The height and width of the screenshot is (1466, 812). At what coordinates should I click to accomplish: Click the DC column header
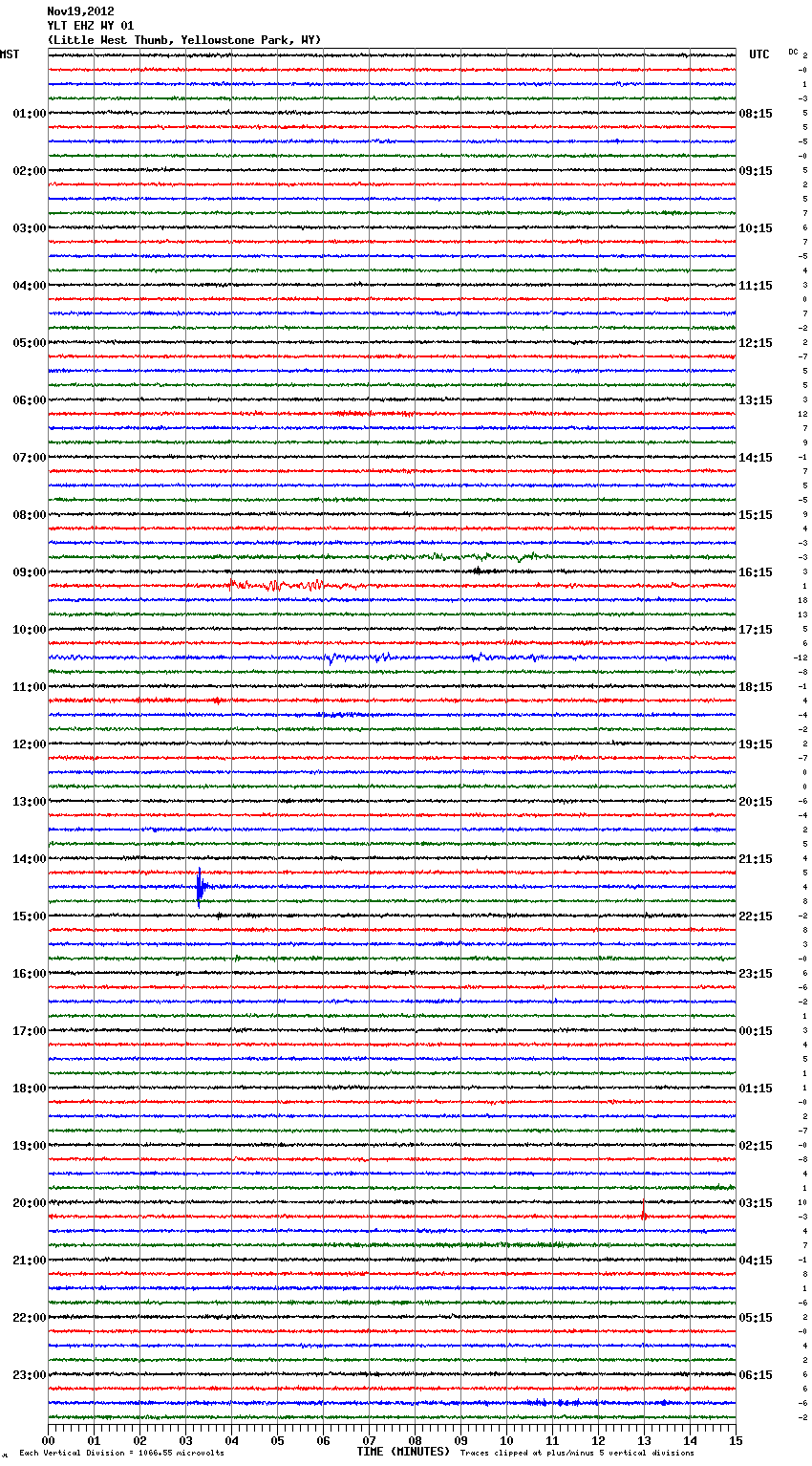tap(793, 52)
